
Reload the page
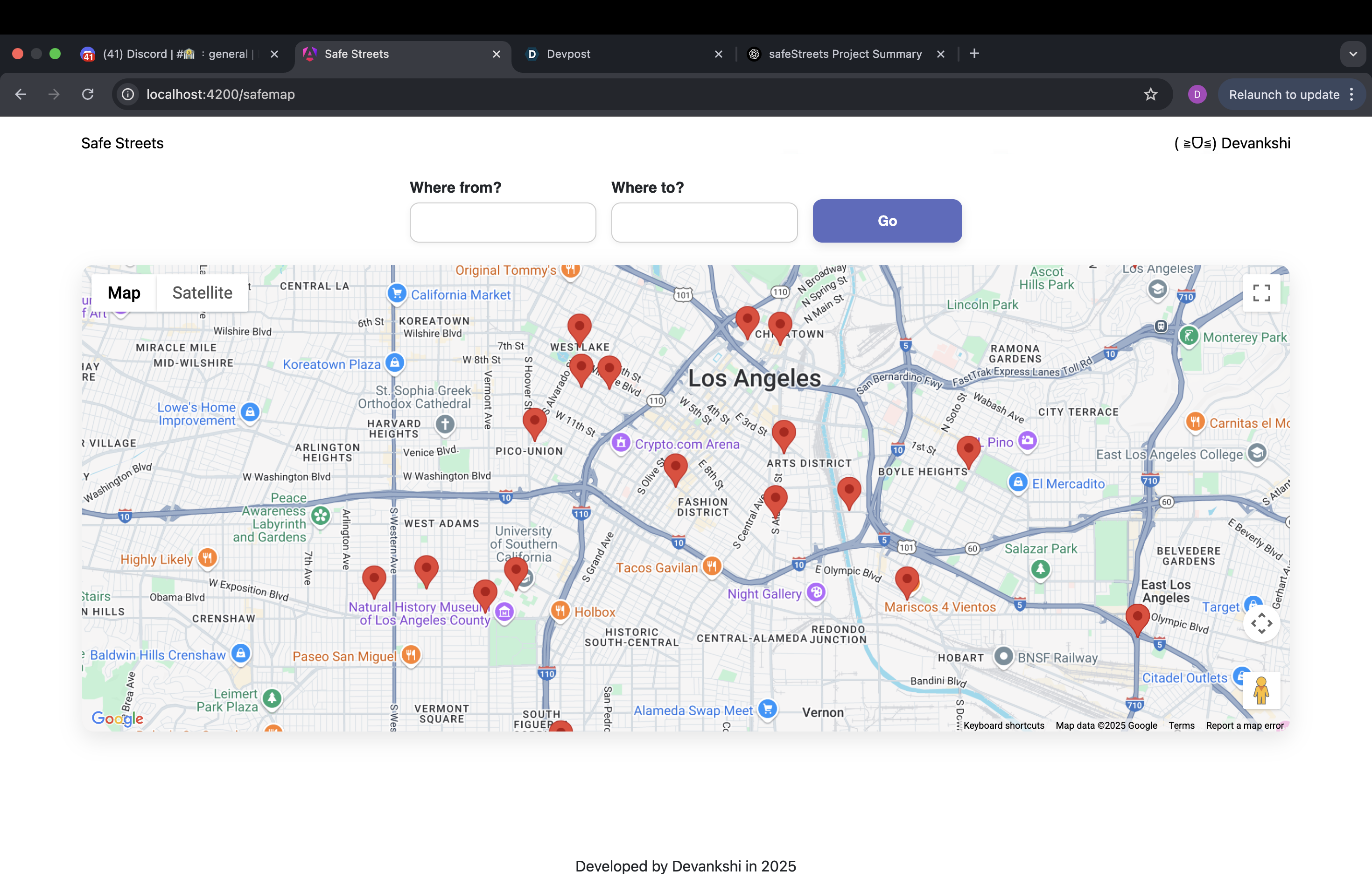click(88, 95)
